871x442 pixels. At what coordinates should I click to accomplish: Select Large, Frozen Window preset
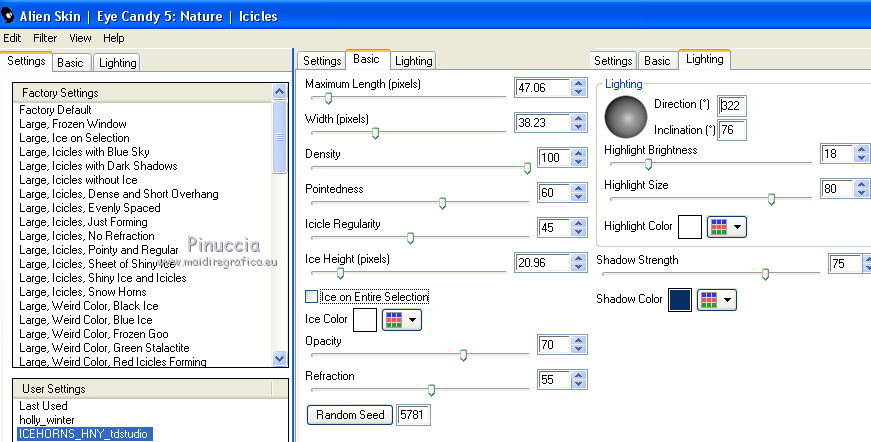(x=73, y=124)
